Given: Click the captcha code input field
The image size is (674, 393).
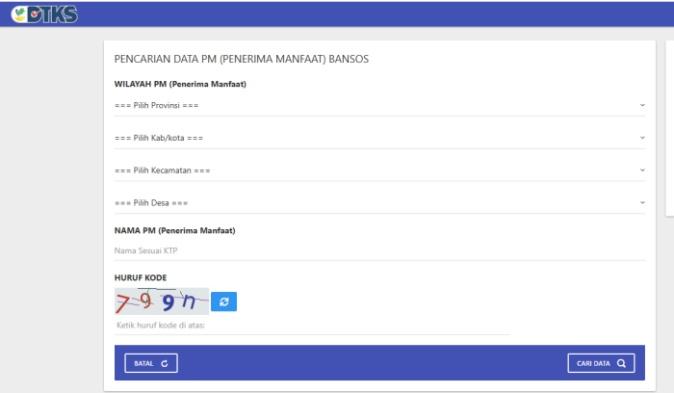Looking at the screenshot, I should pos(313,325).
